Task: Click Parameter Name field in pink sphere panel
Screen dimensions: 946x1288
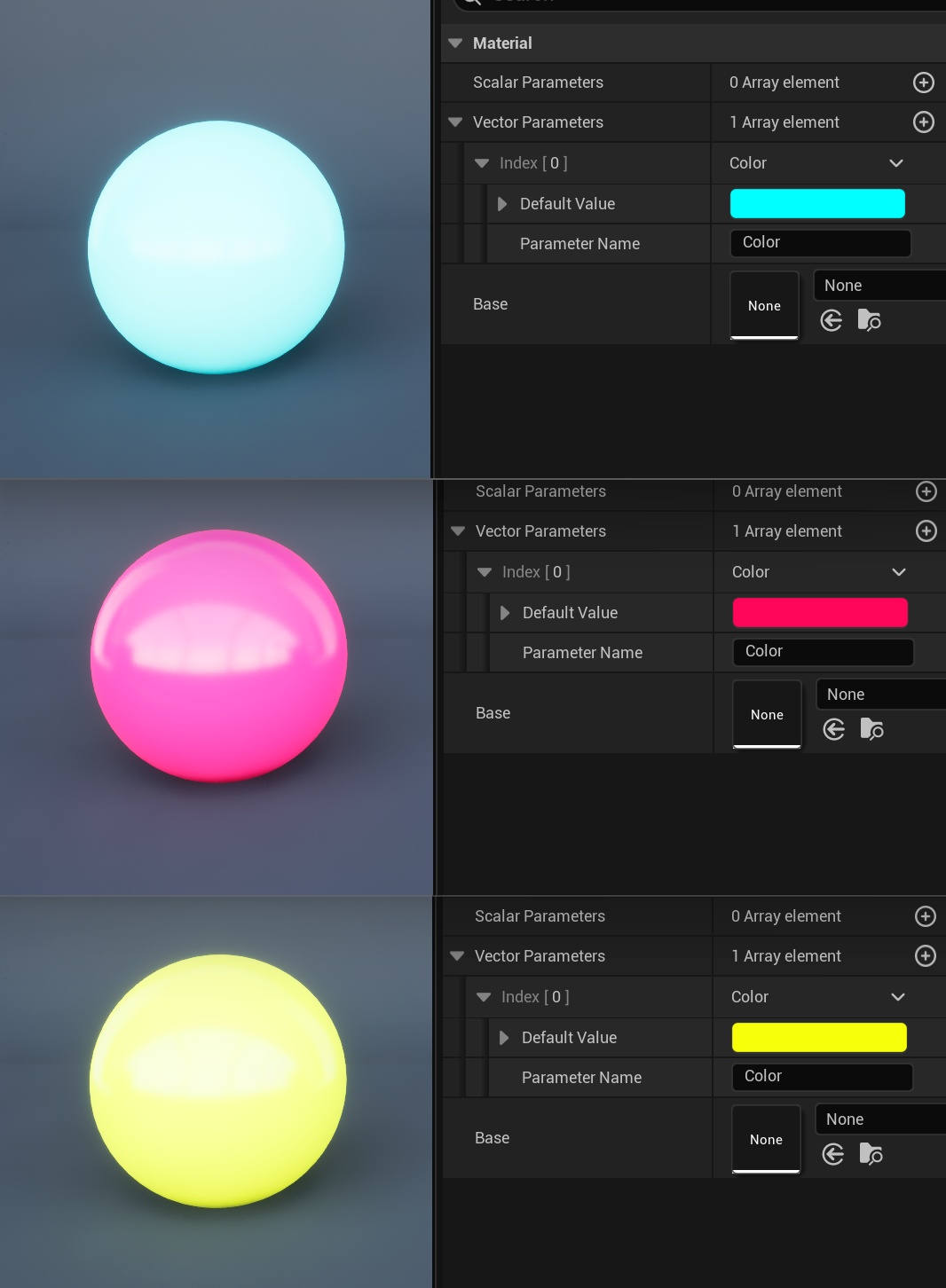Action: click(823, 652)
